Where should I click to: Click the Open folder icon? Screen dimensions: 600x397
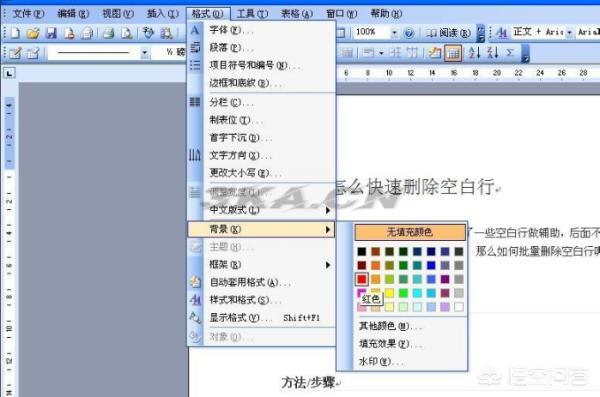click(x=33, y=33)
